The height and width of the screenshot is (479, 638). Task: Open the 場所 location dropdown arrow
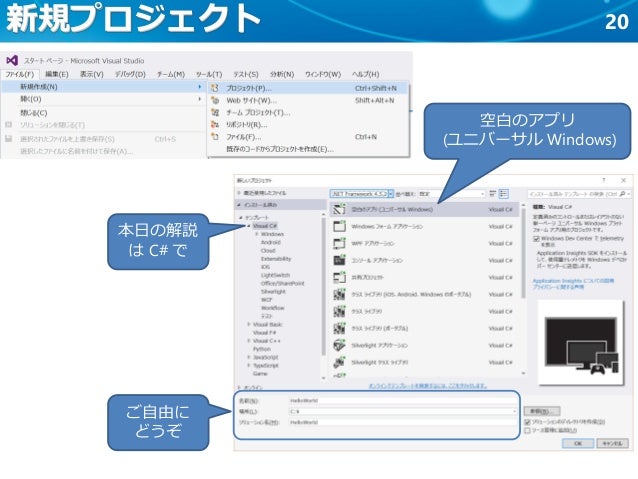514,411
